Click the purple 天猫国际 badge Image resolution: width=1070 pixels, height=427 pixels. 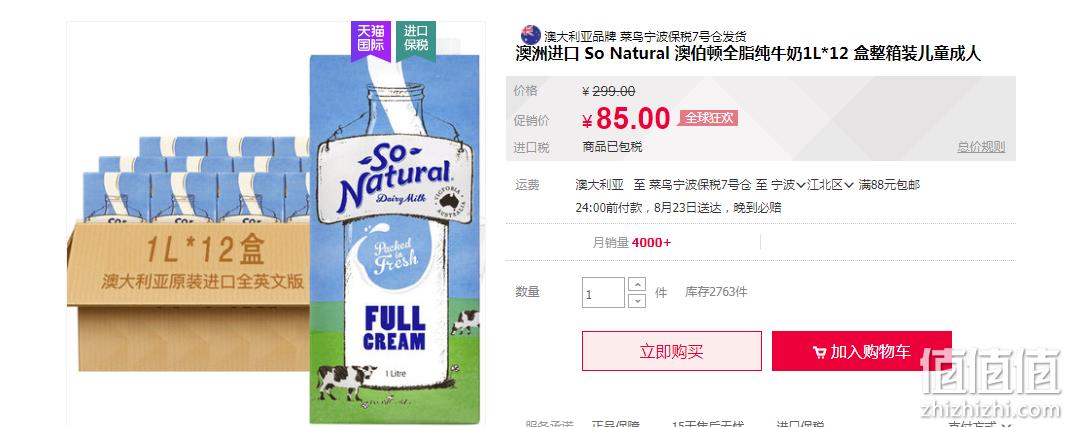[371, 40]
